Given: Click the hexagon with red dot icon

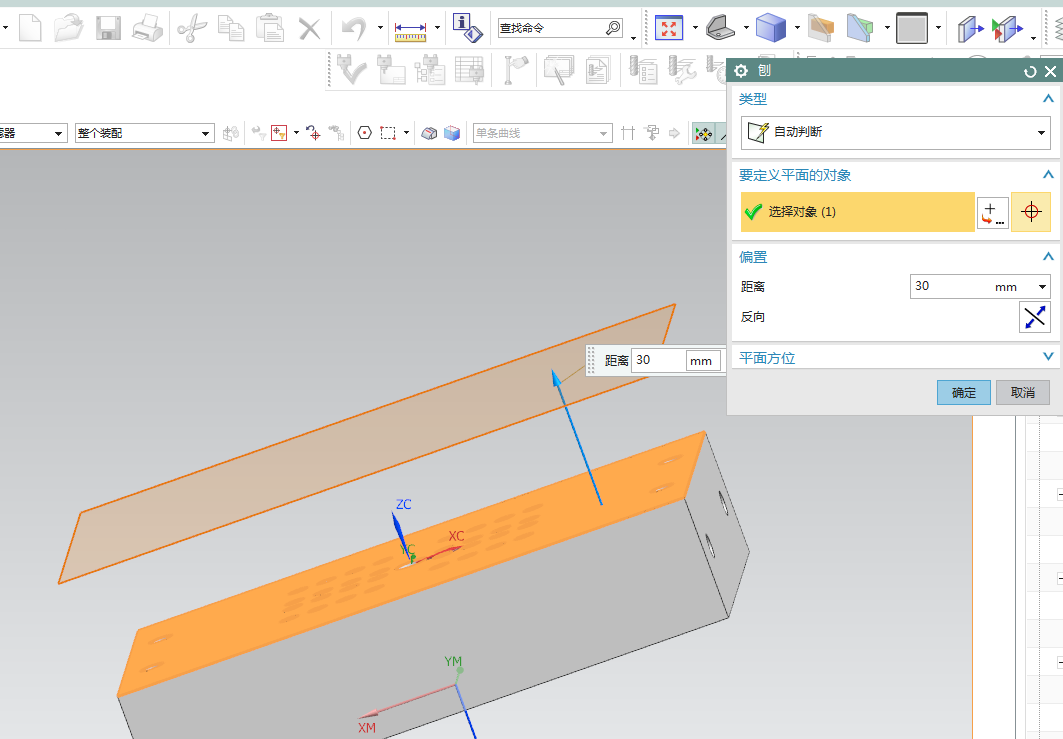Looking at the screenshot, I should click(x=365, y=133).
